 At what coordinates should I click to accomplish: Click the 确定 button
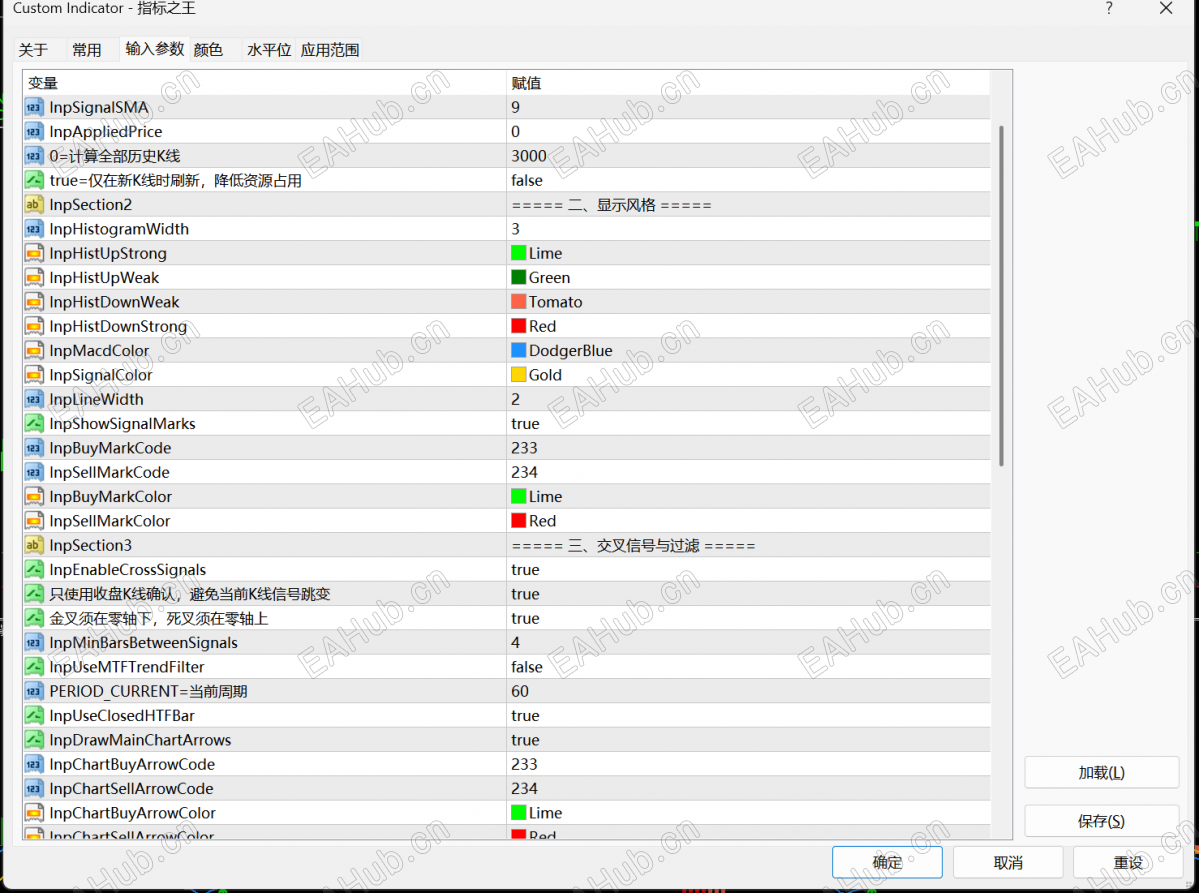[887, 862]
